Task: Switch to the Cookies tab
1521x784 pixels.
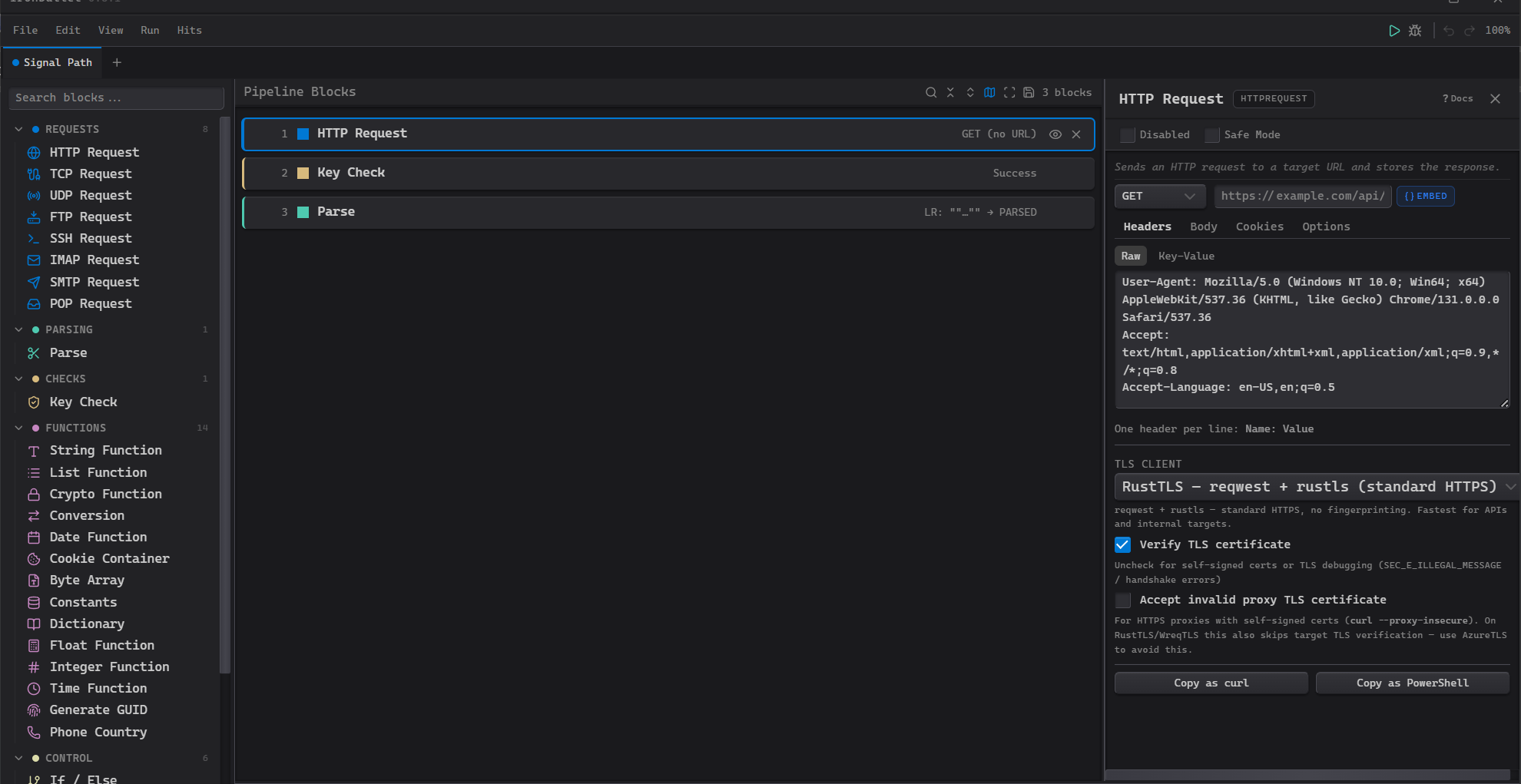Action: coord(1259,227)
